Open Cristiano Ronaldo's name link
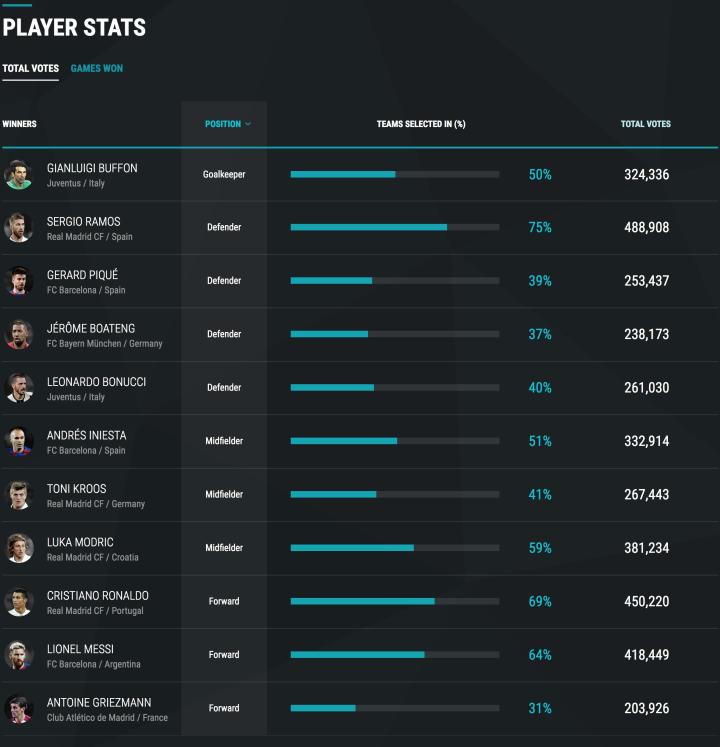The width and height of the screenshot is (720, 747). [x=97, y=595]
